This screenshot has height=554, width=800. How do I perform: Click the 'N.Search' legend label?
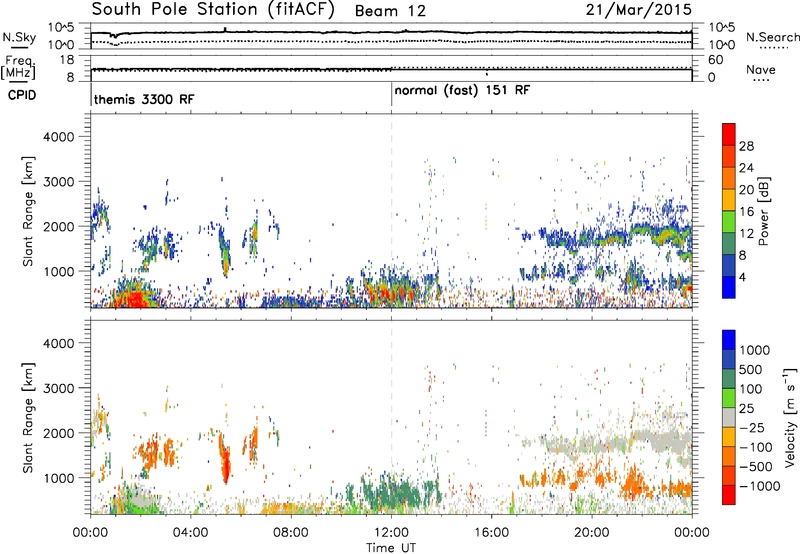(773, 37)
